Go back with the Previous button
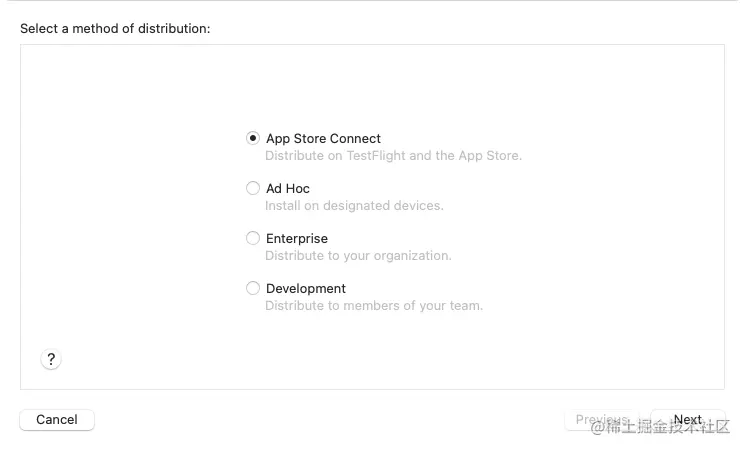This screenshot has width=745, height=450. (602, 420)
